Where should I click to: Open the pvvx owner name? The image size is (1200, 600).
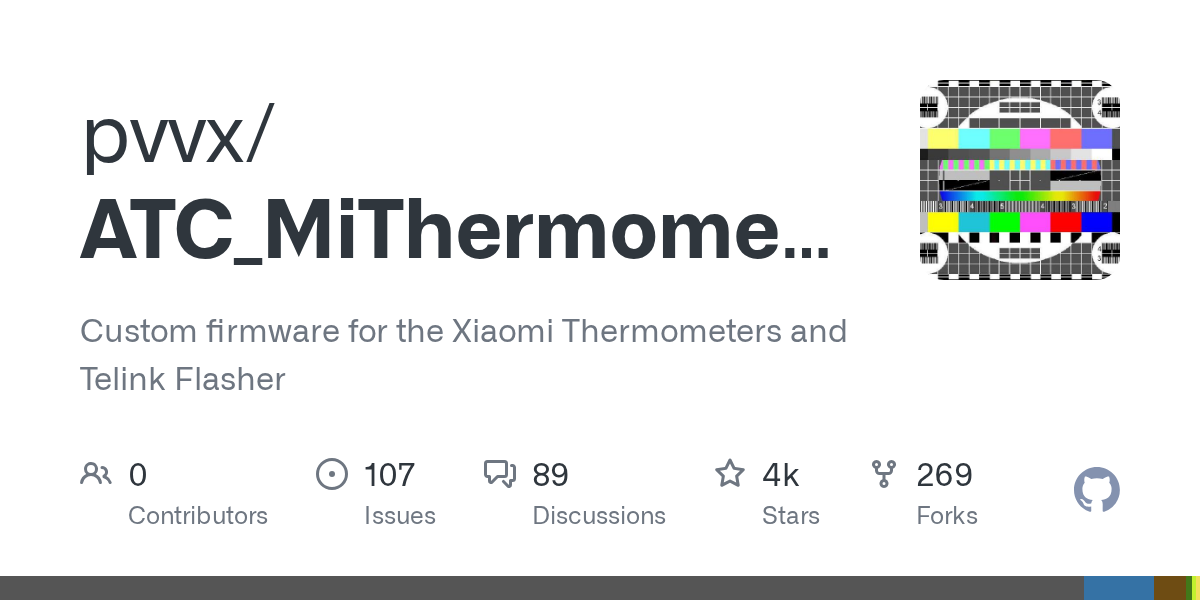click(175, 137)
